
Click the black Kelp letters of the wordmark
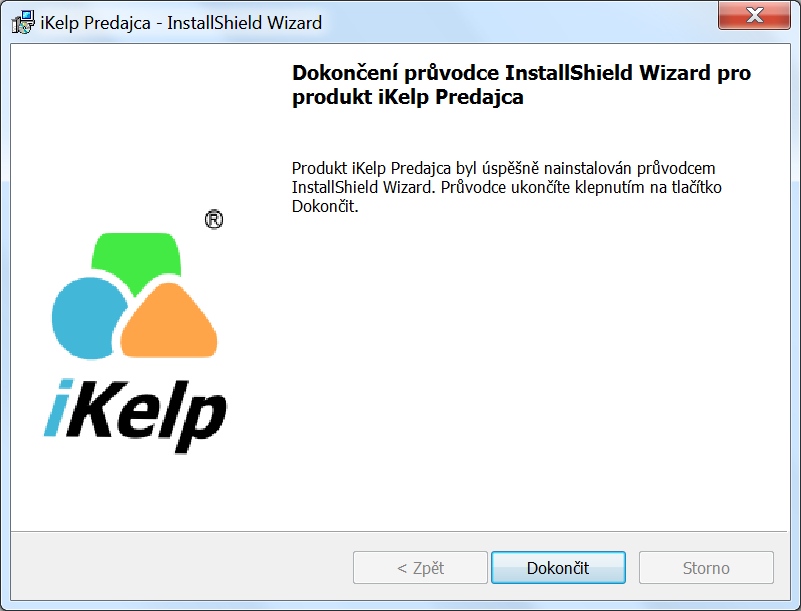tap(148, 415)
